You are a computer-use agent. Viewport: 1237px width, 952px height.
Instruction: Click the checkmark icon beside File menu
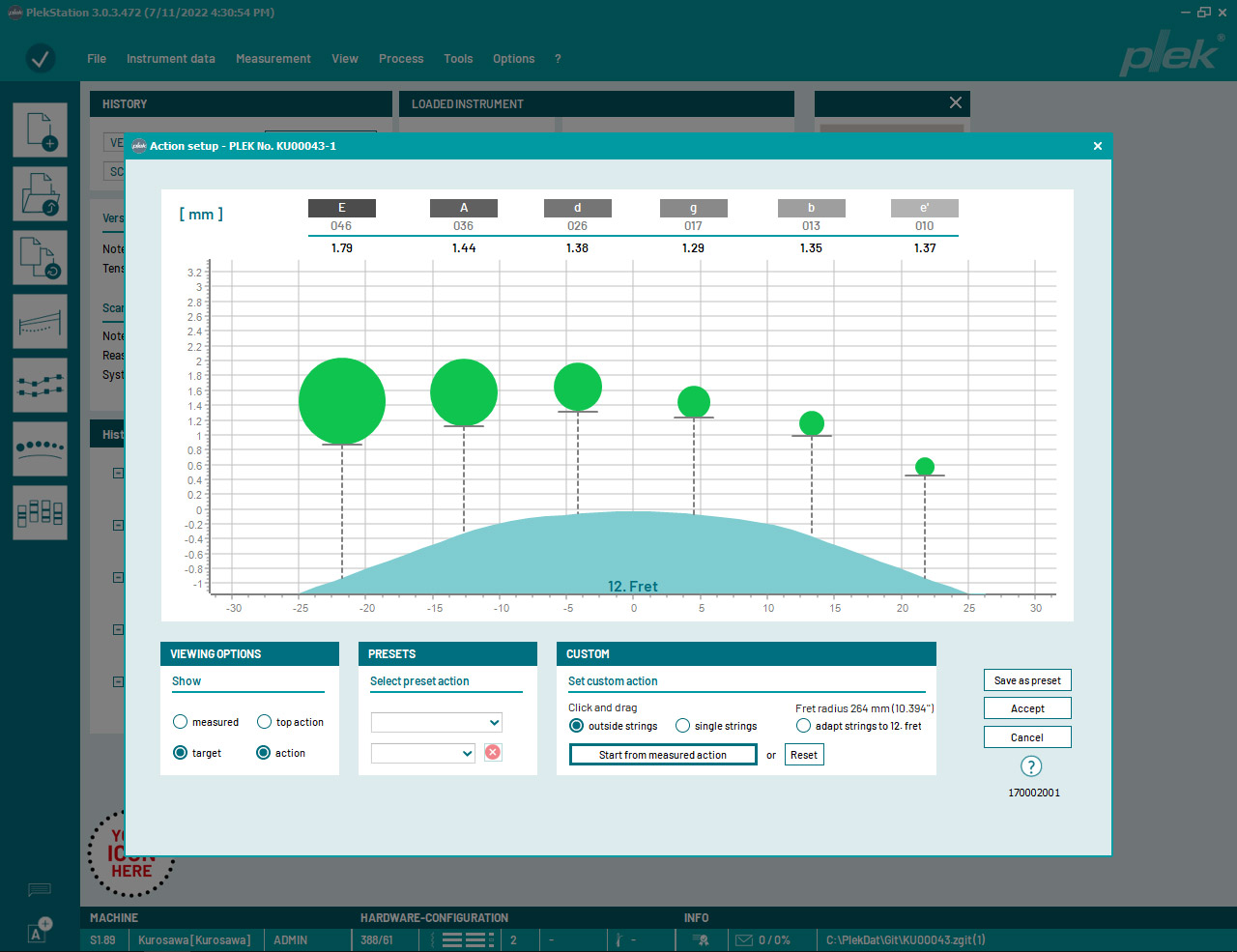tap(41, 59)
